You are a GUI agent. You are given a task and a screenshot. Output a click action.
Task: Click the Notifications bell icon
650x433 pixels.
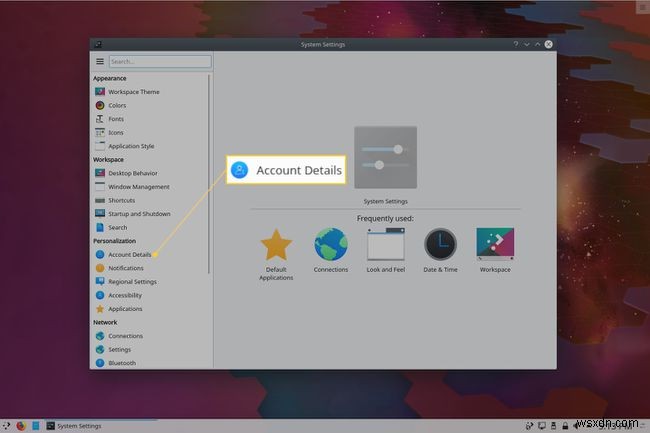[100, 268]
